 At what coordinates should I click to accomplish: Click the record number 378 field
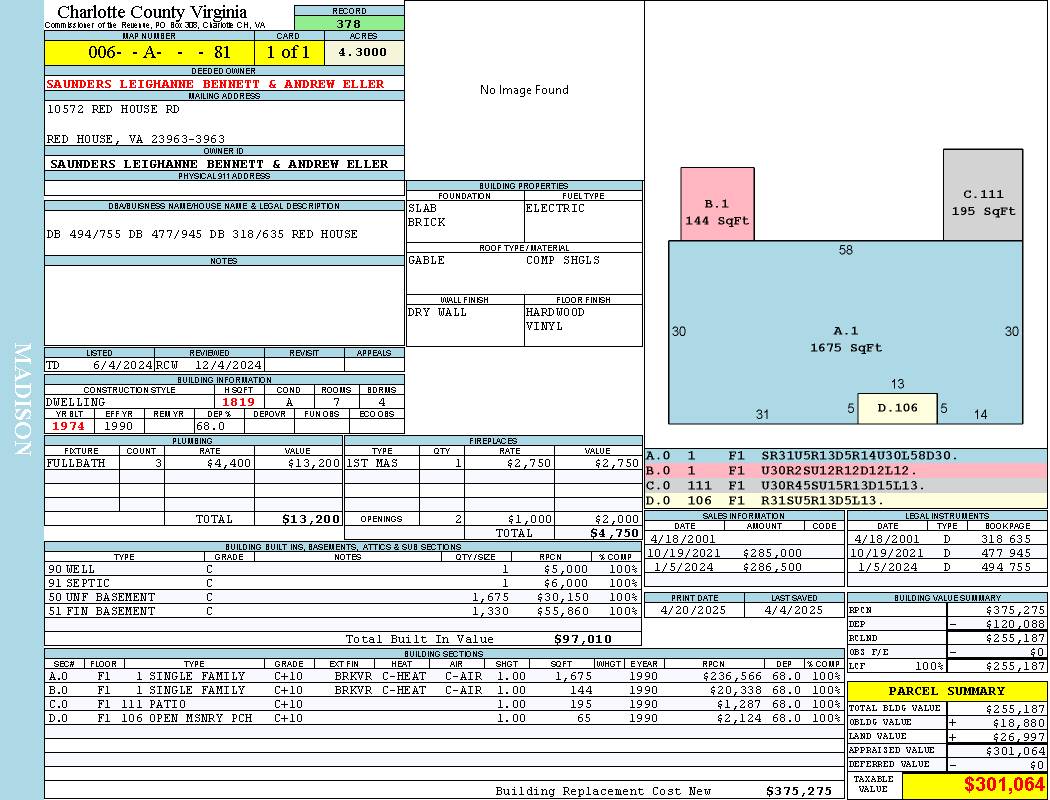(349, 23)
